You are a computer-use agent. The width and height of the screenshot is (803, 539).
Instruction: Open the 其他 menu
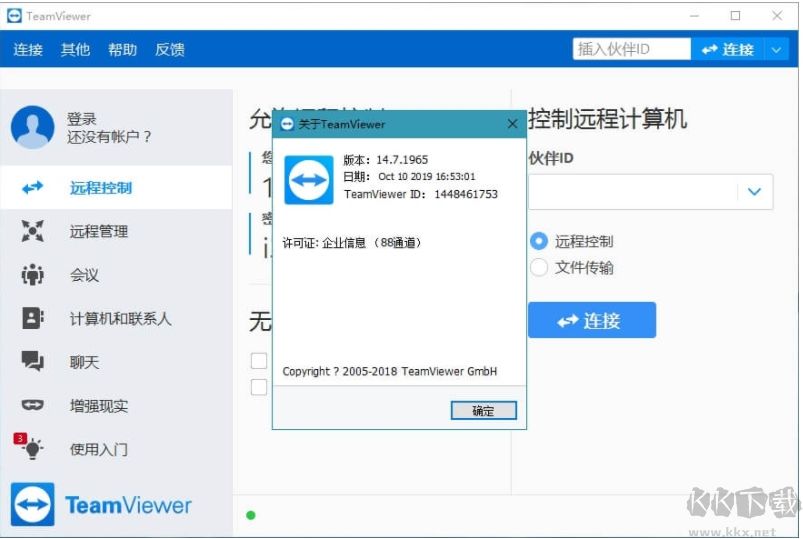pos(75,50)
